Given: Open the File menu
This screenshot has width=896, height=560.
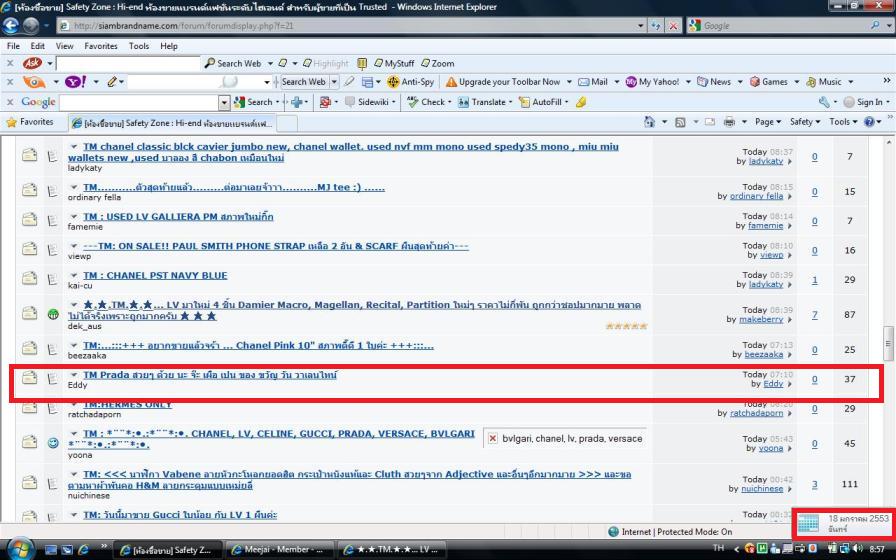Looking at the screenshot, I should click(x=13, y=46).
